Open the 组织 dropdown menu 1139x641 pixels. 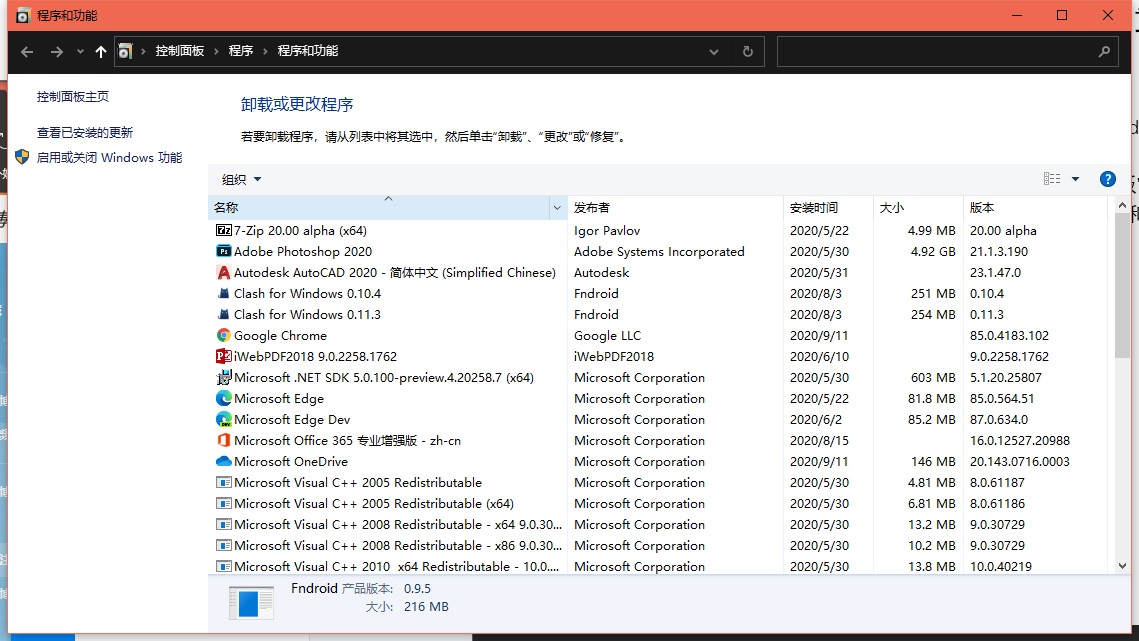[241, 180]
